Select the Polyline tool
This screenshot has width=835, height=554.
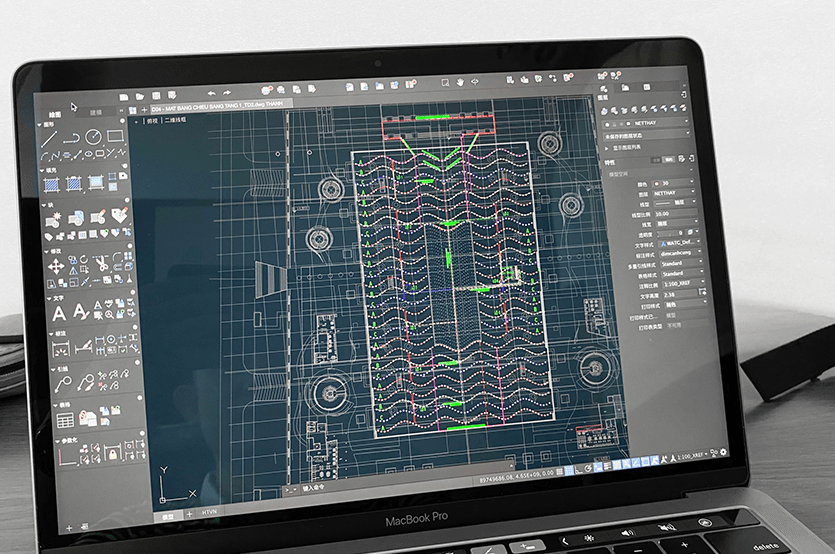coord(71,138)
